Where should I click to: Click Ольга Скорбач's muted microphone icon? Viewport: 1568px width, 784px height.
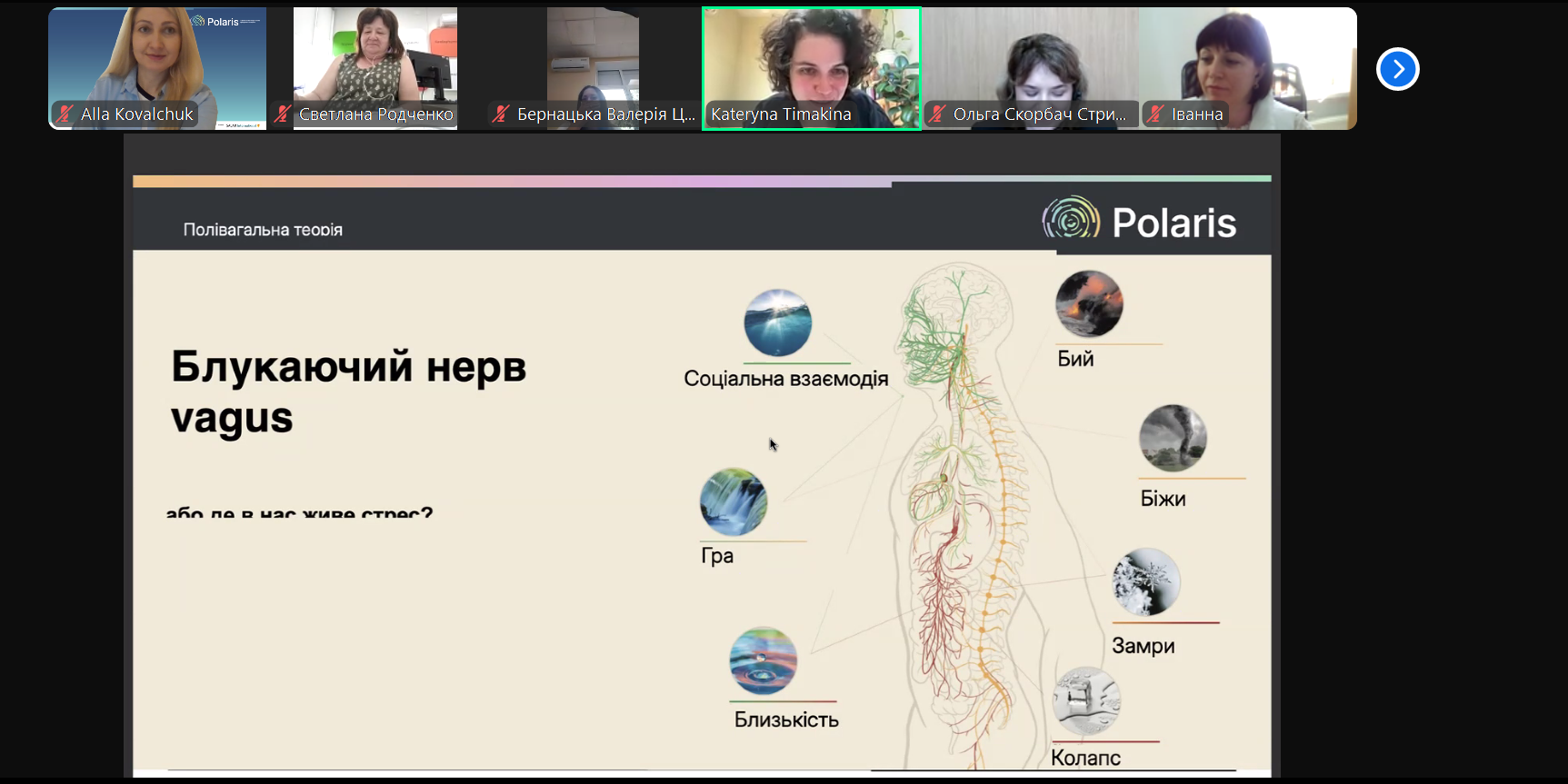pos(937,114)
